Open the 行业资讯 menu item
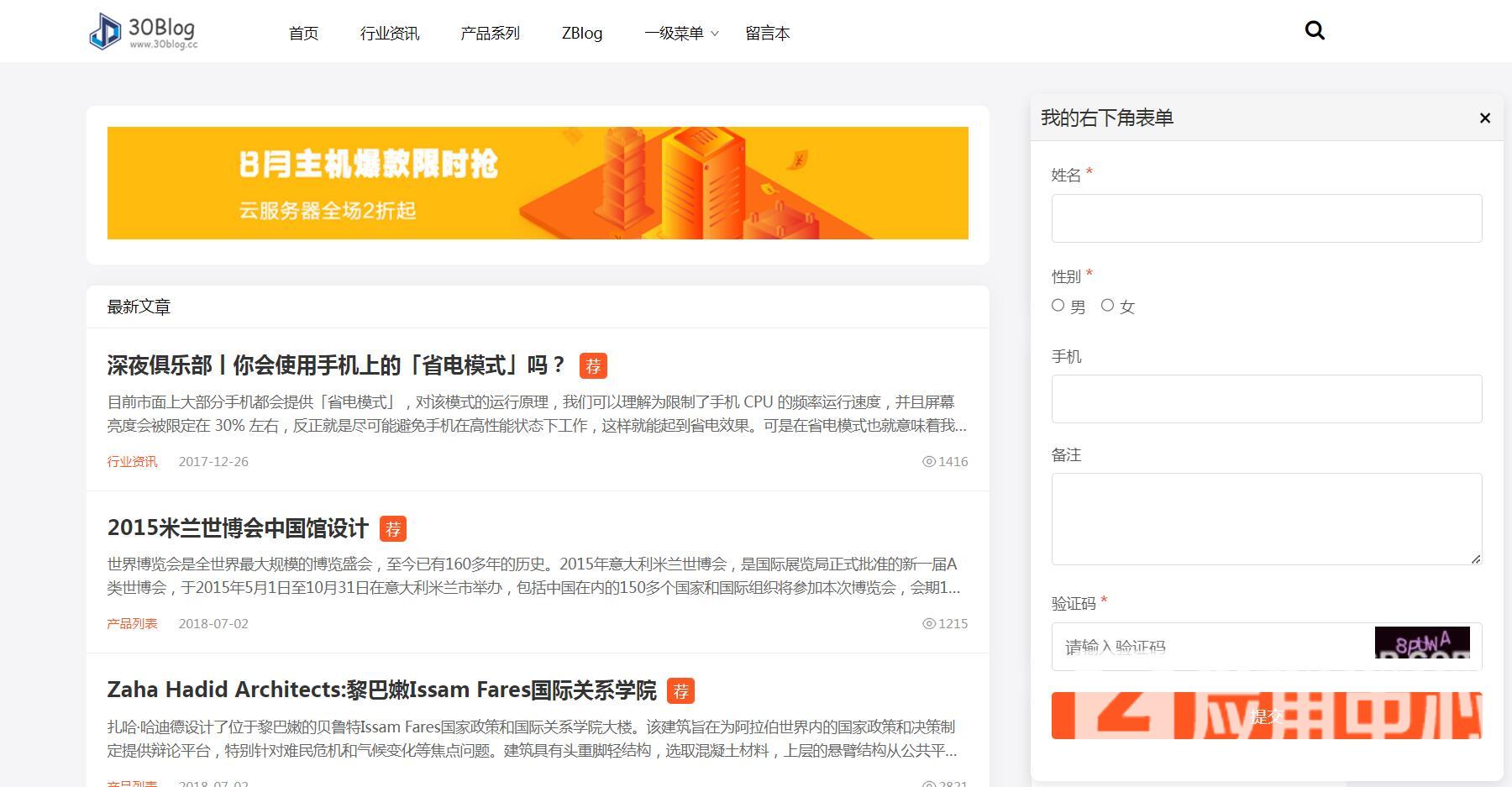Viewport: 1512px width, 787px height. pyautogui.click(x=390, y=34)
